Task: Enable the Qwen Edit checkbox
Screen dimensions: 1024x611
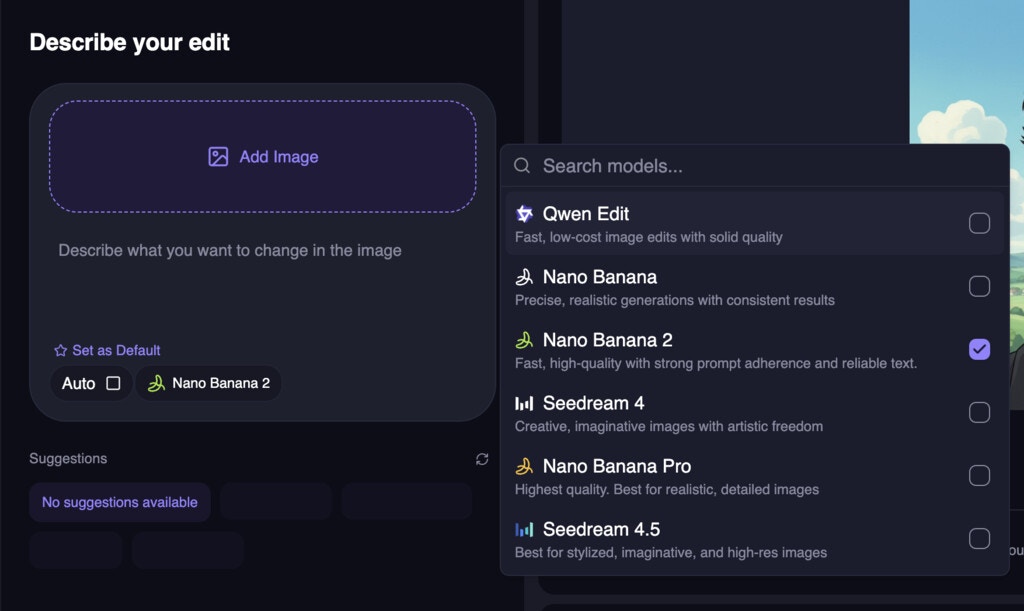Action: click(979, 223)
